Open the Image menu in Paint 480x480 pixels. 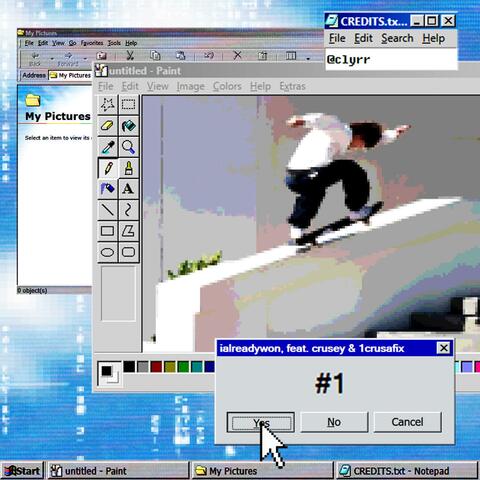click(x=190, y=86)
